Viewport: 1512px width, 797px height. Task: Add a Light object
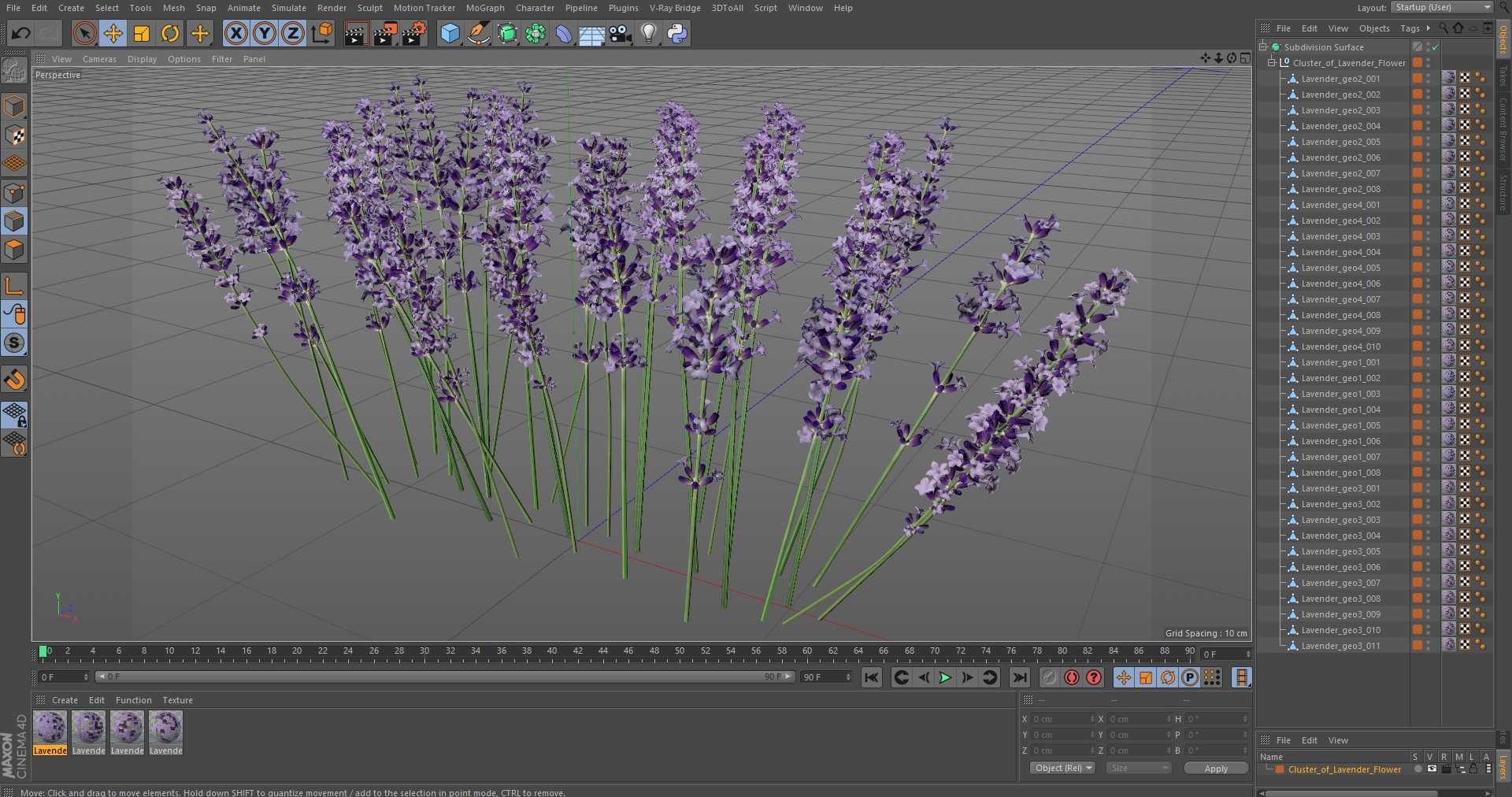coord(649,33)
